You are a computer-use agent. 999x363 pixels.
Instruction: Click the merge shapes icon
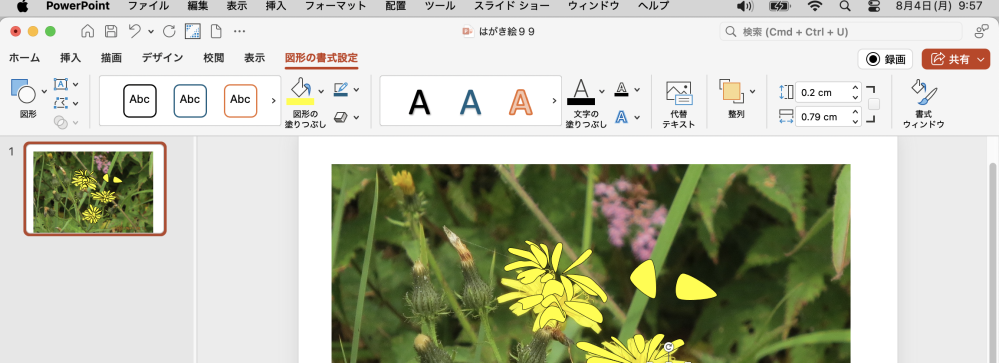[x=61, y=121]
